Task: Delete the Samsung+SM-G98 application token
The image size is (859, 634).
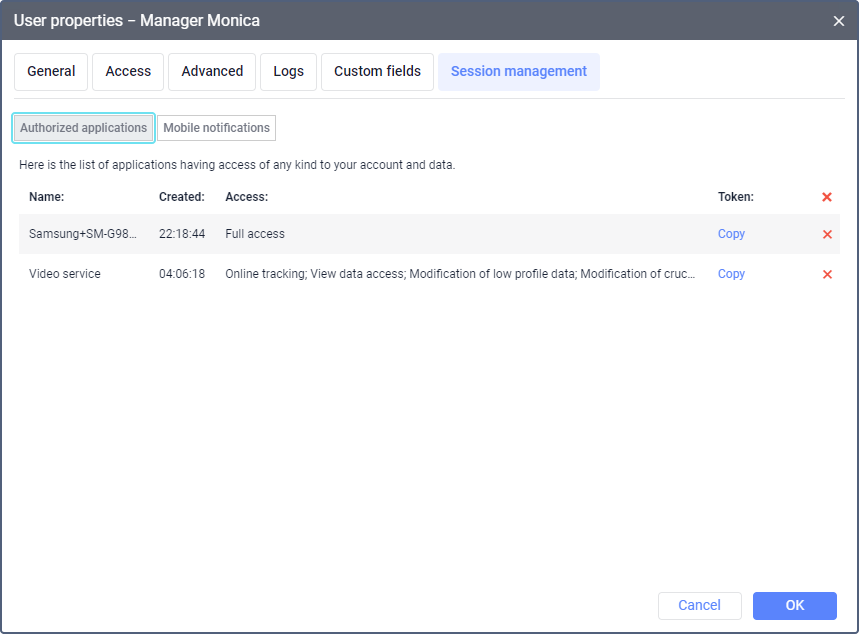Action: [x=827, y=234]
